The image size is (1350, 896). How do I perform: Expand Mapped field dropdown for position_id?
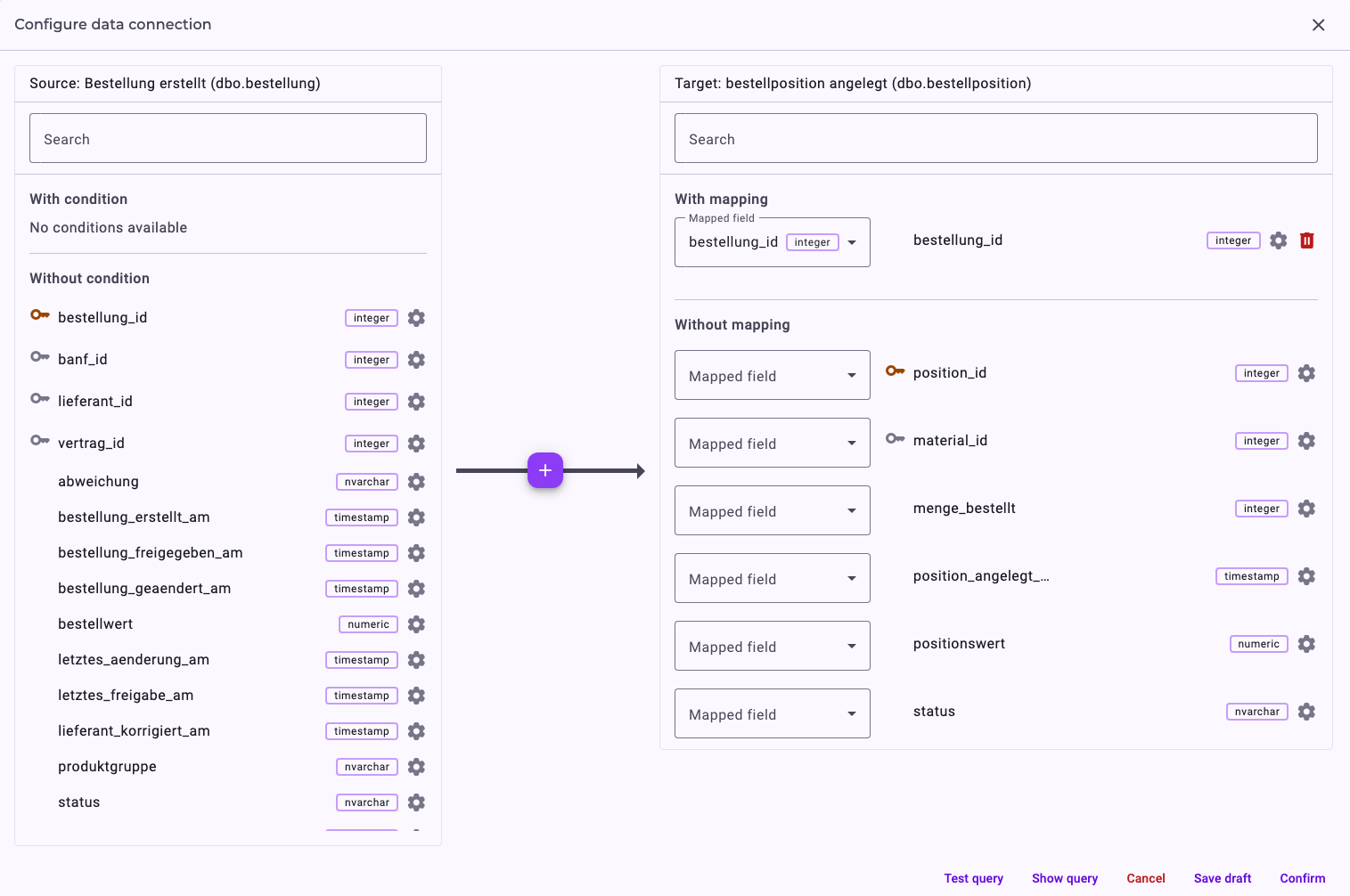(773, 375)
